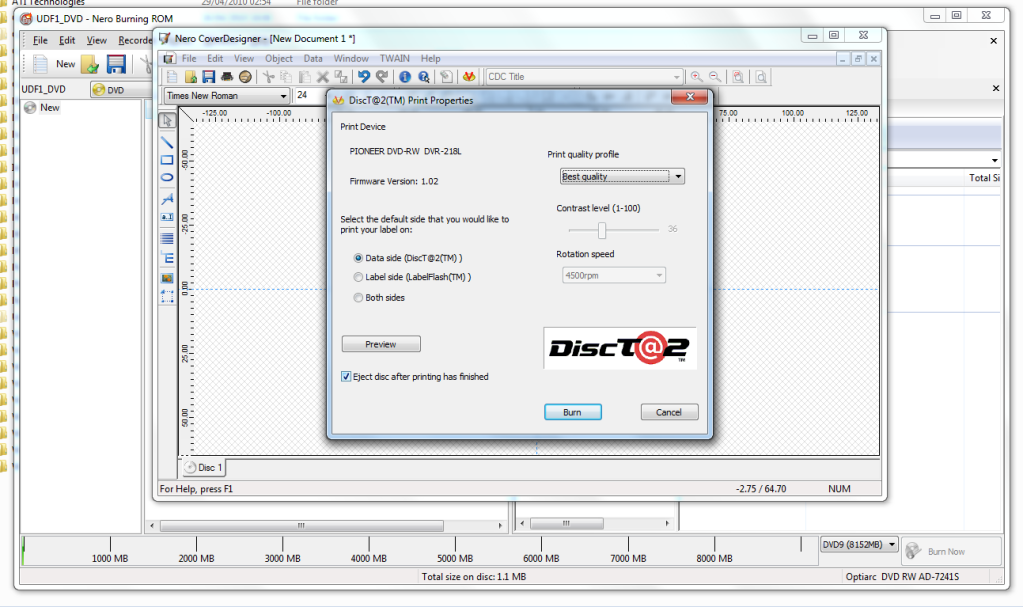Click the Open document icon in CoverDesigner
1023x607 pixels.
191,77
